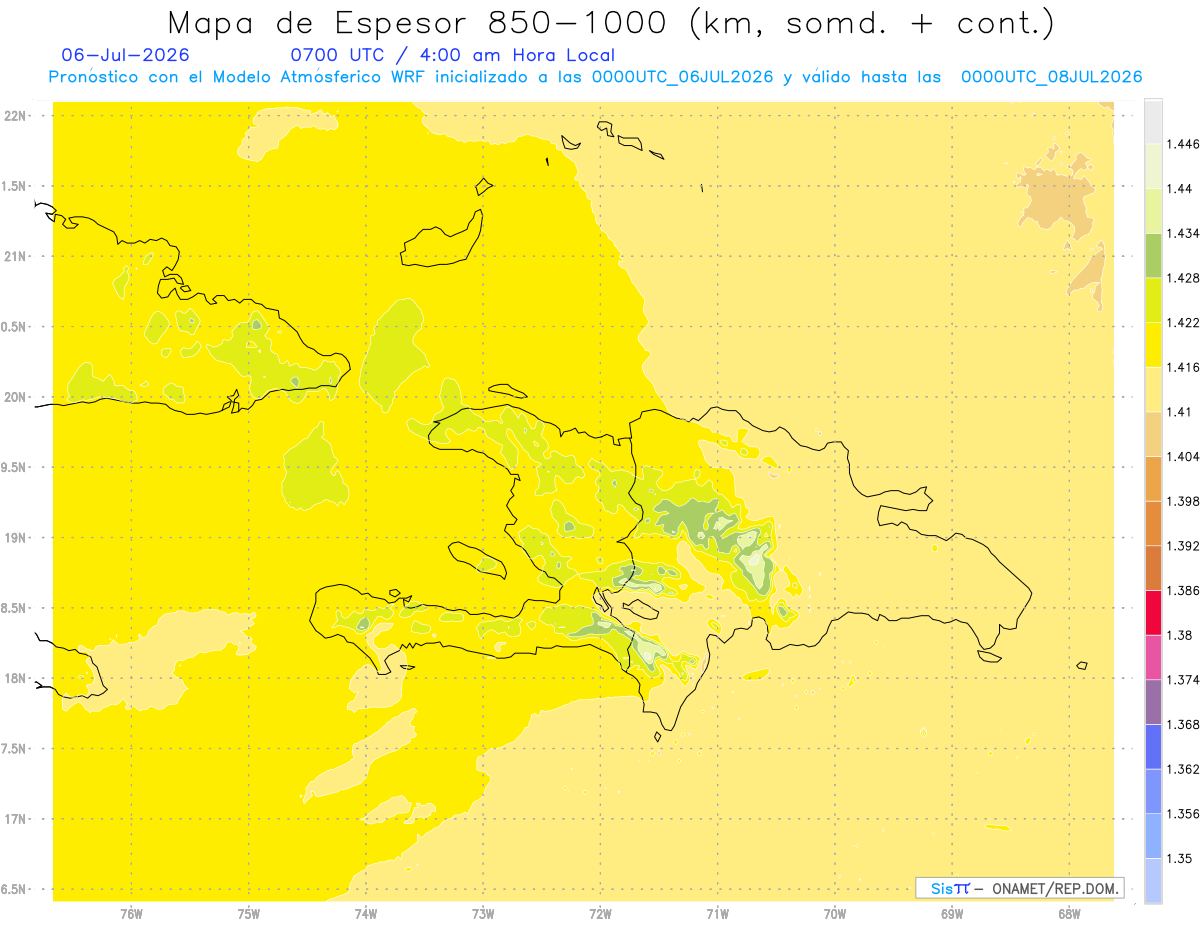
Task: Click the "68W" longitude axis label
Action: click(x=1069, y=914)
